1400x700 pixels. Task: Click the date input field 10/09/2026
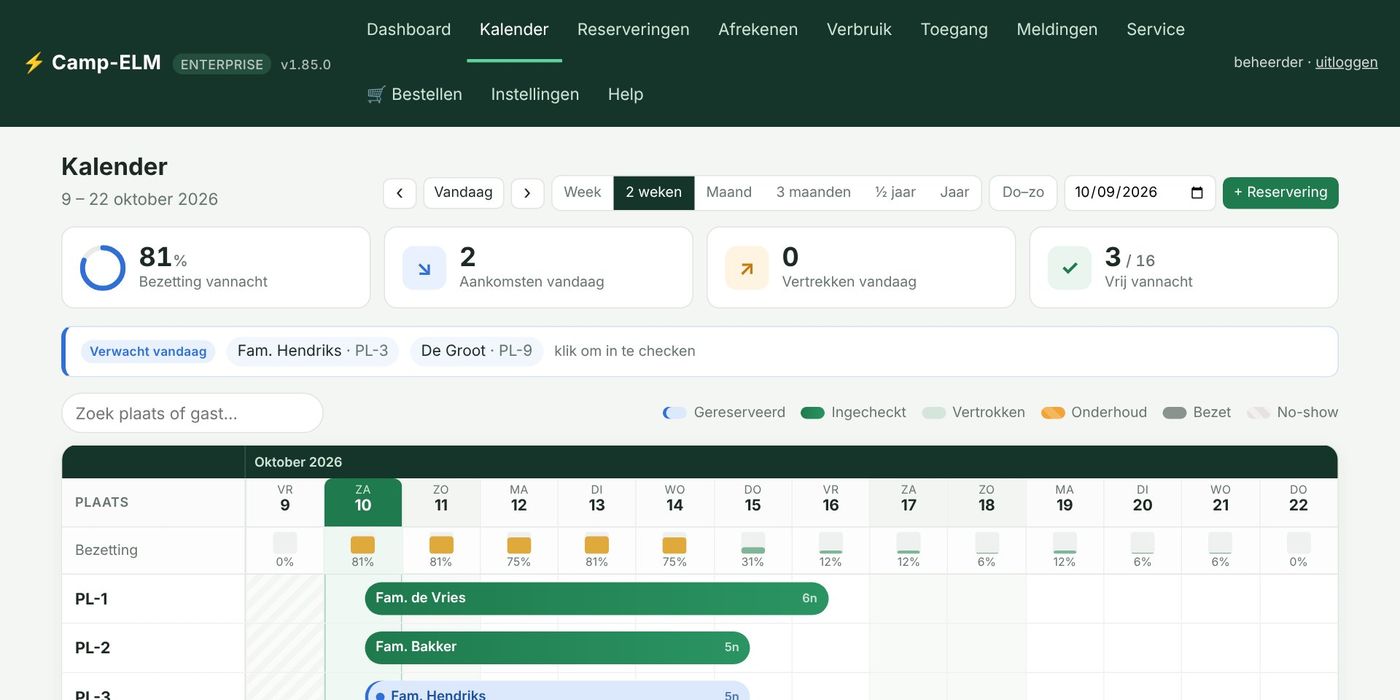coord(1140,193)
